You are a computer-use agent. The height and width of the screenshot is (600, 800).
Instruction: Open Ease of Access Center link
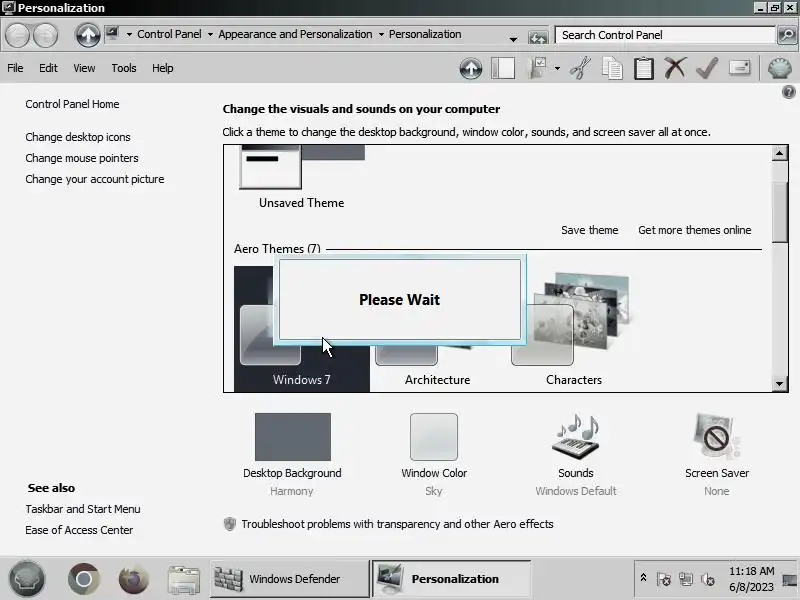tap(79, 530)
